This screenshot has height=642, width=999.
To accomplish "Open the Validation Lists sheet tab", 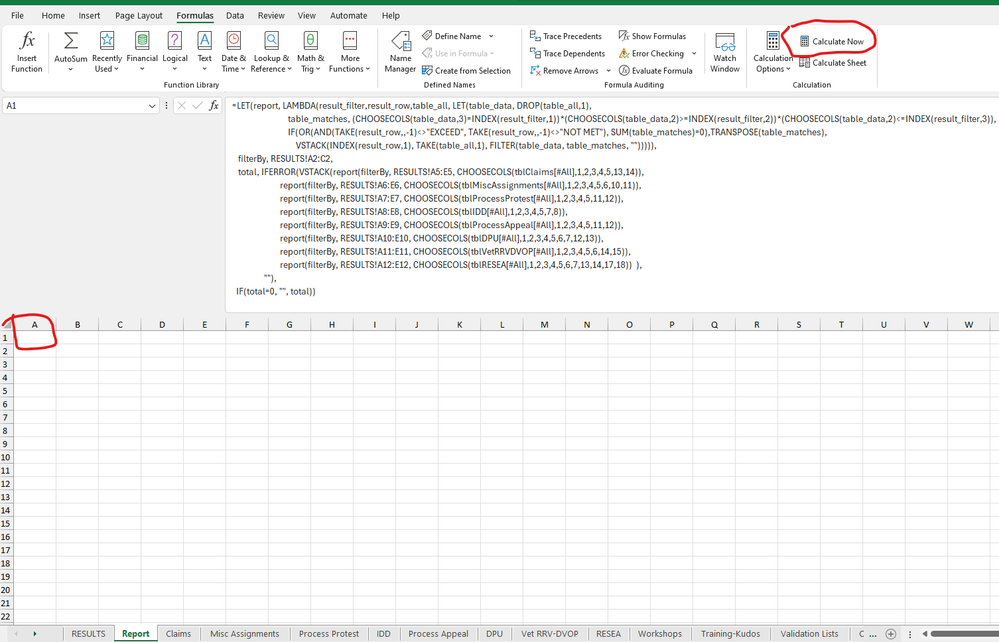I will click(810, 634).
